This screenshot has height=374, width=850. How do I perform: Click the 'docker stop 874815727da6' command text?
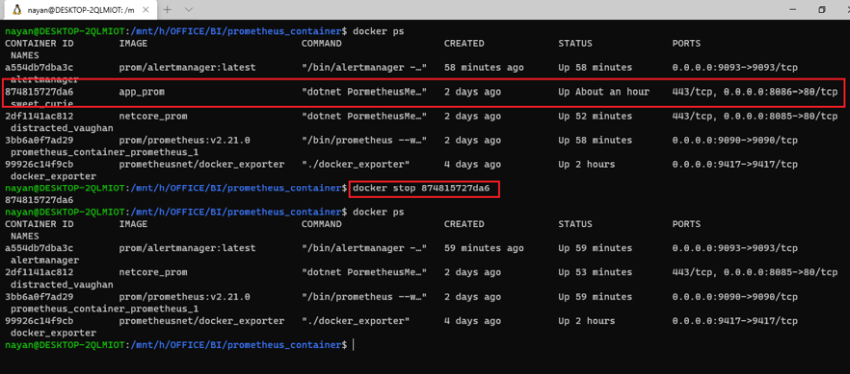(x=421, y=189)
